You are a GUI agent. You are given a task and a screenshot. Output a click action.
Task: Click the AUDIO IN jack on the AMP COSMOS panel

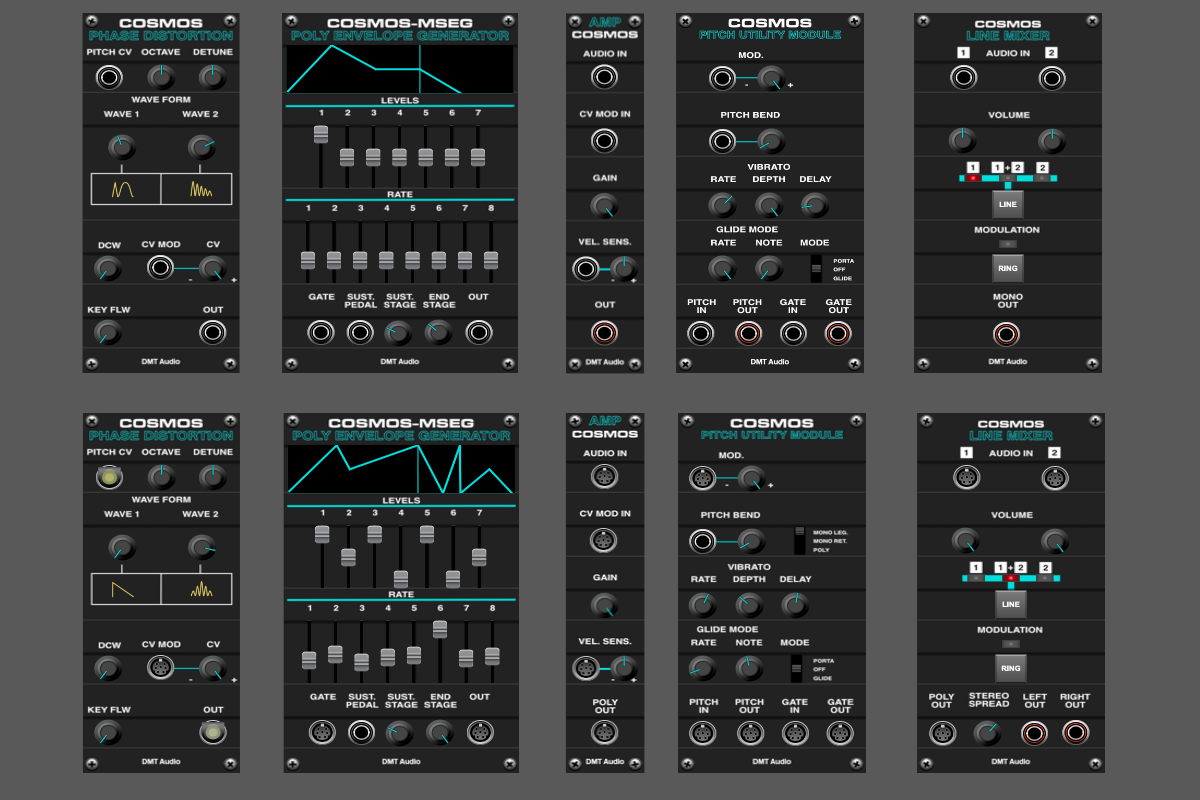604,77
